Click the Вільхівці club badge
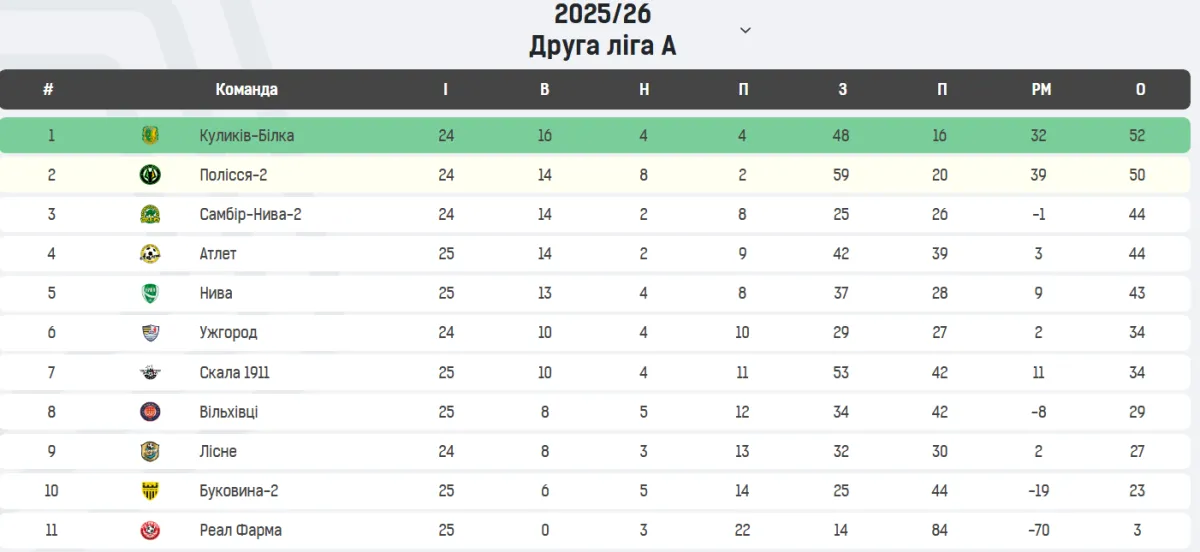The width and height of the screenshot is (1200, 552). 150,412
